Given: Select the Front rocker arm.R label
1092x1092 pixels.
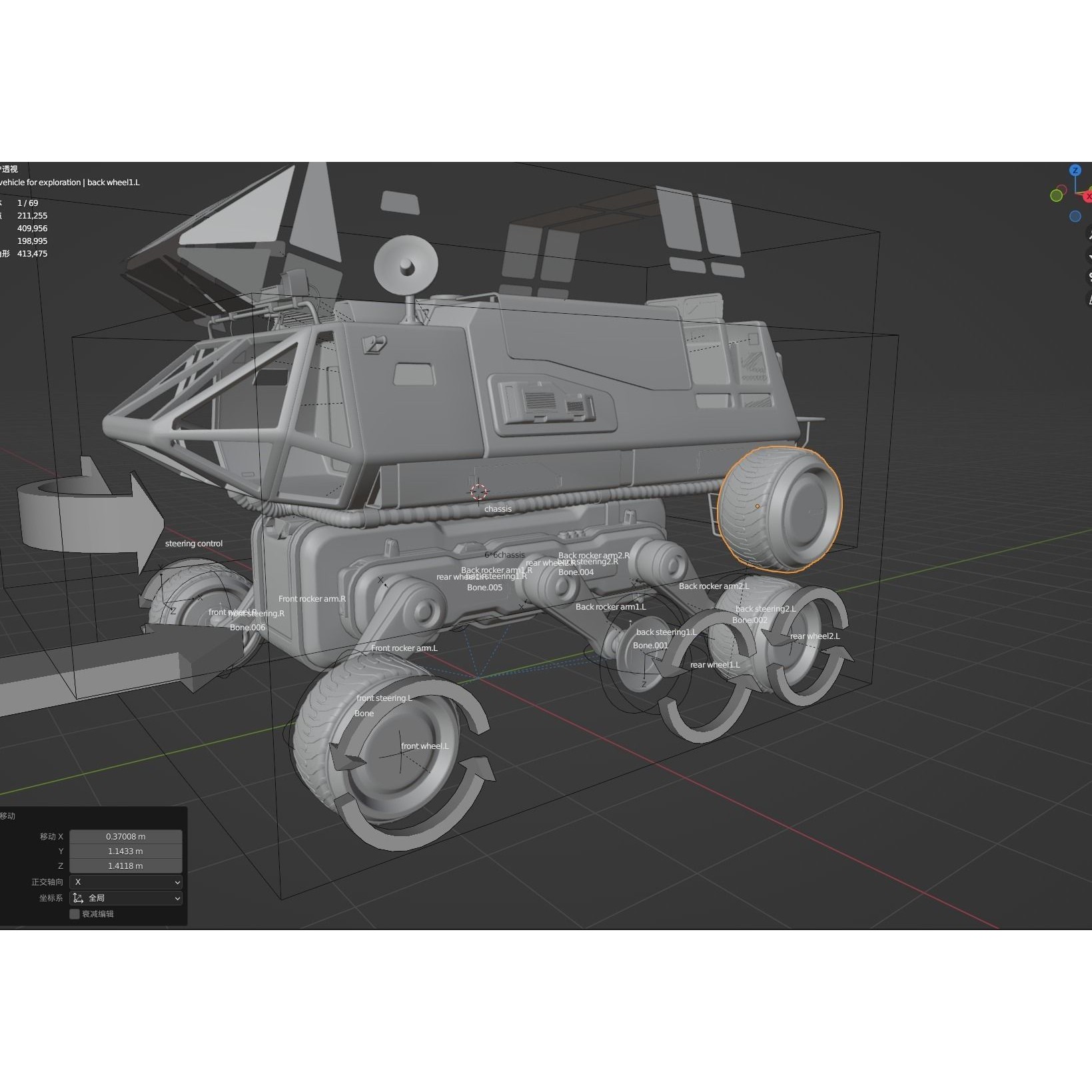Looking at the screenshot, I should [x=311, y=598].
